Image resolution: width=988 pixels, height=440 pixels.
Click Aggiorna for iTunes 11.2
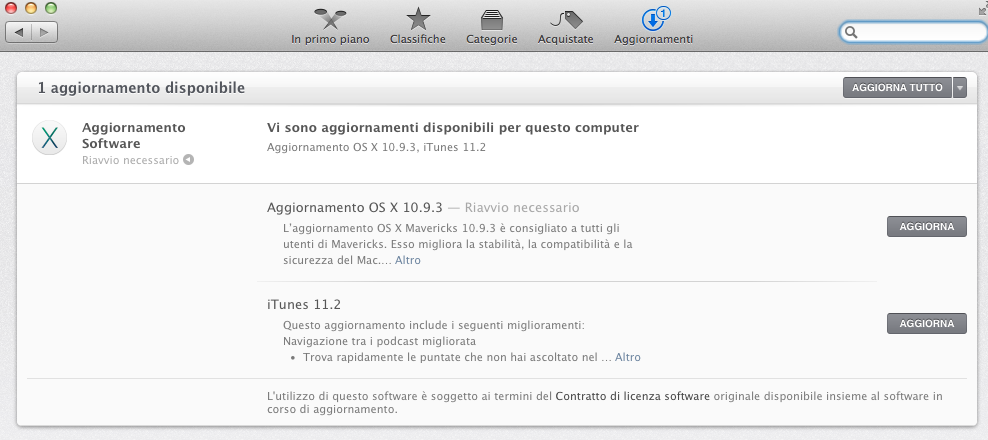pos(926,323)
